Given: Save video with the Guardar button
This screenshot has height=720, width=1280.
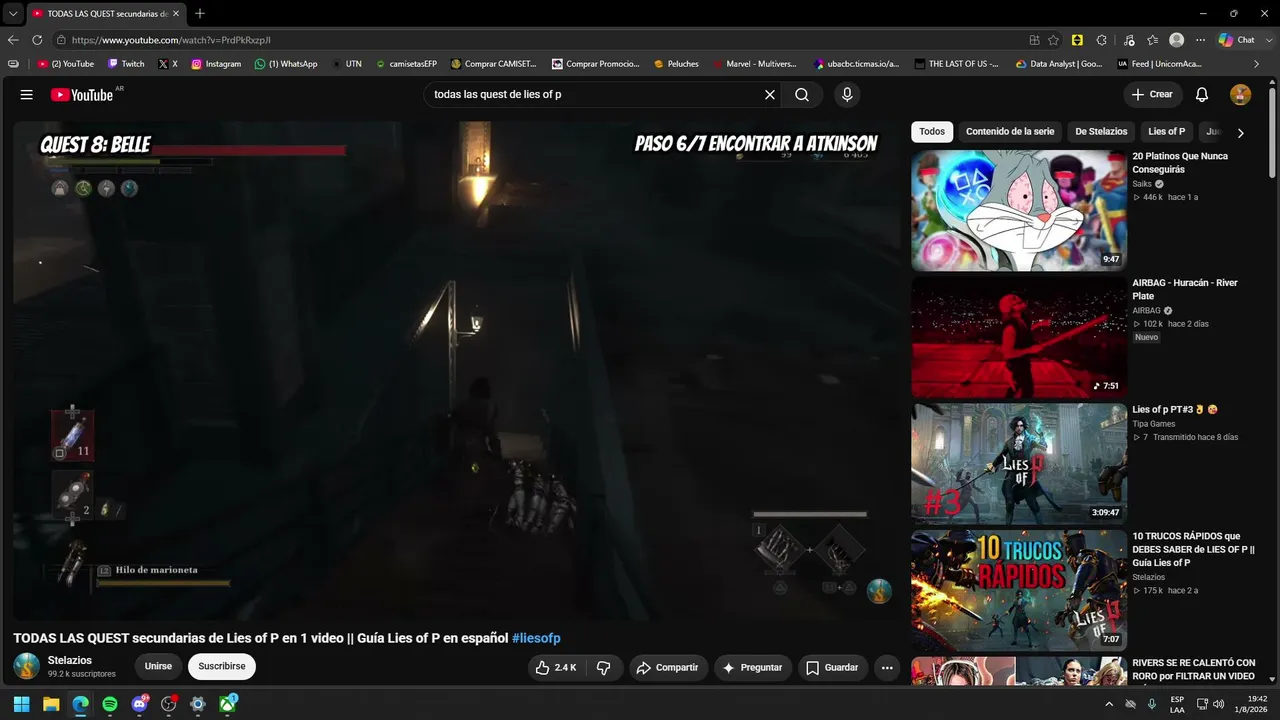Looking at the screenshot, I should pyautogui.click(x=833, y=668).
